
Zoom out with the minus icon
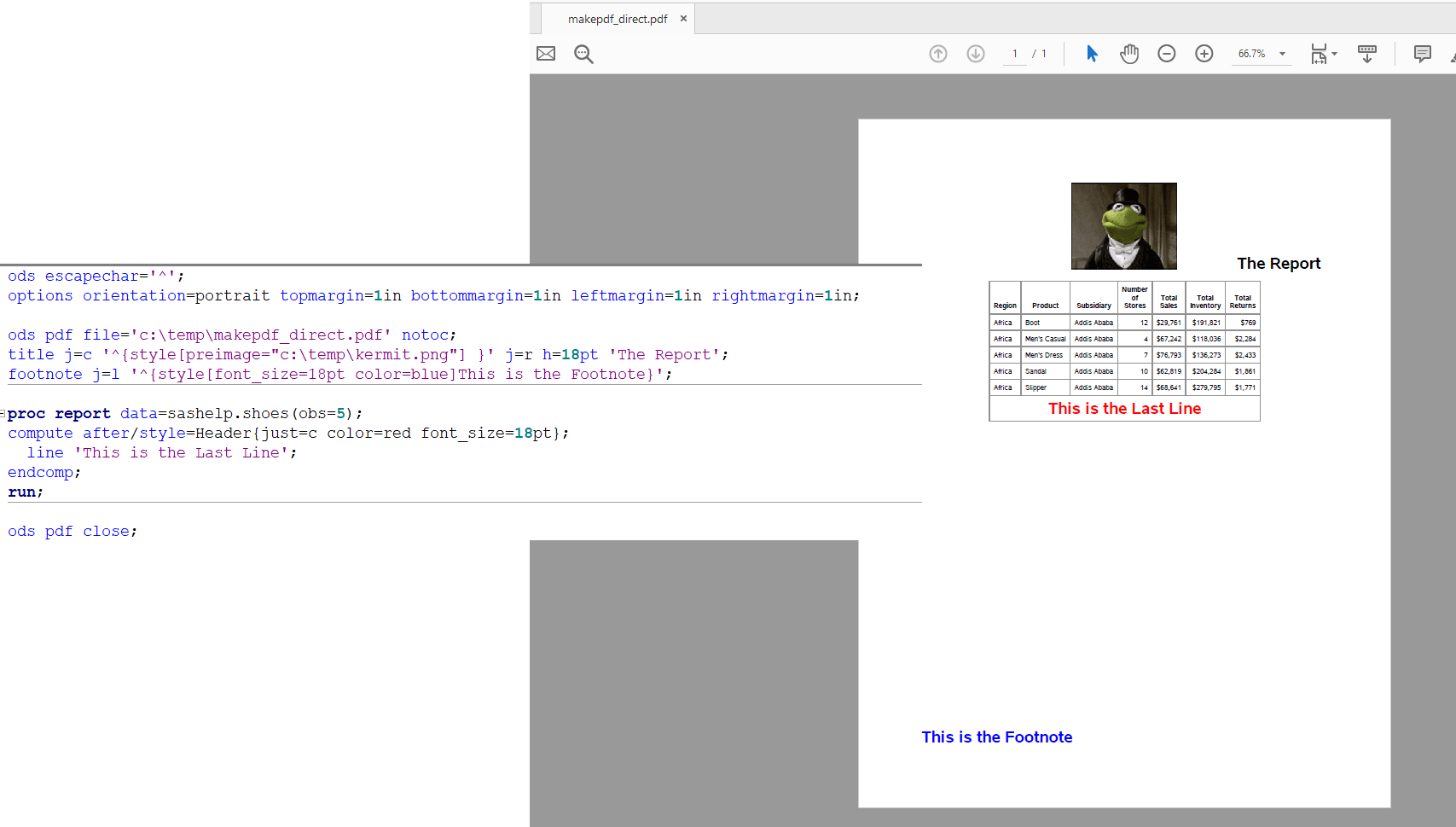1167,53
